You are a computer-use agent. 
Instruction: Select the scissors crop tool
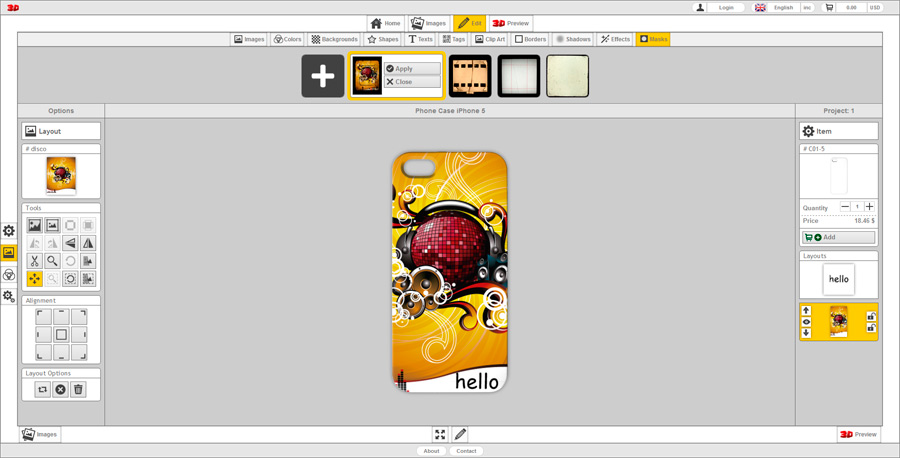[x=34, y=261]
